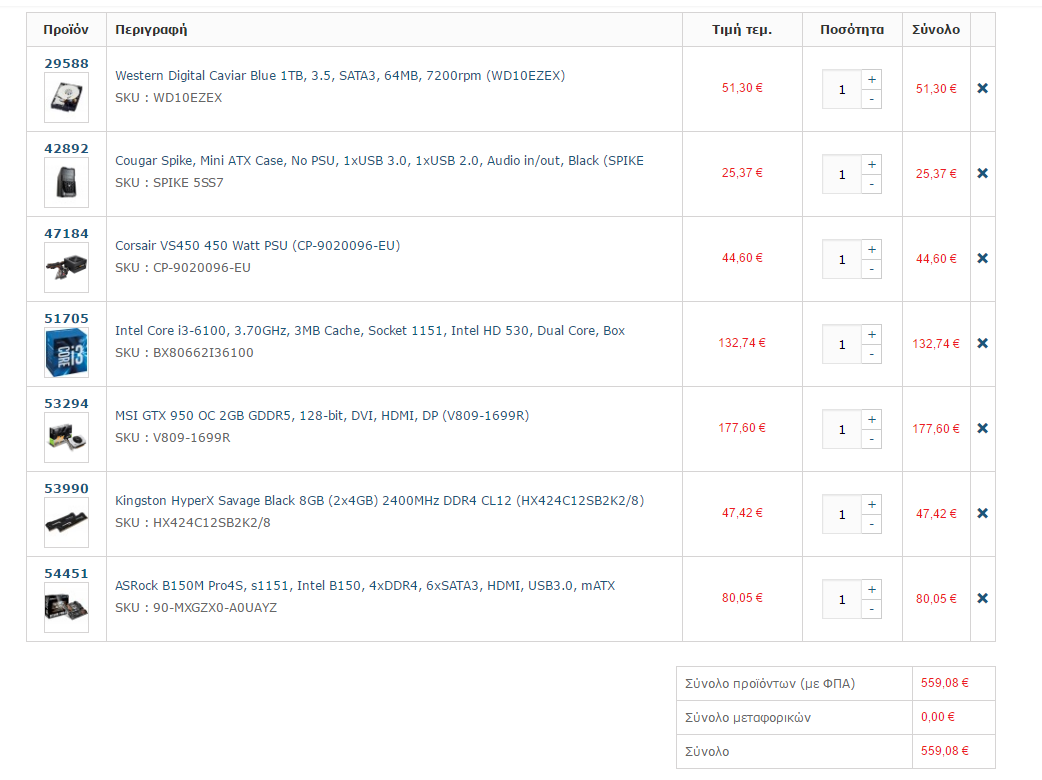Remove Corsair VS450 PSU from cart
Viewport: 1042px width, 780px height.
click(982, 258)
